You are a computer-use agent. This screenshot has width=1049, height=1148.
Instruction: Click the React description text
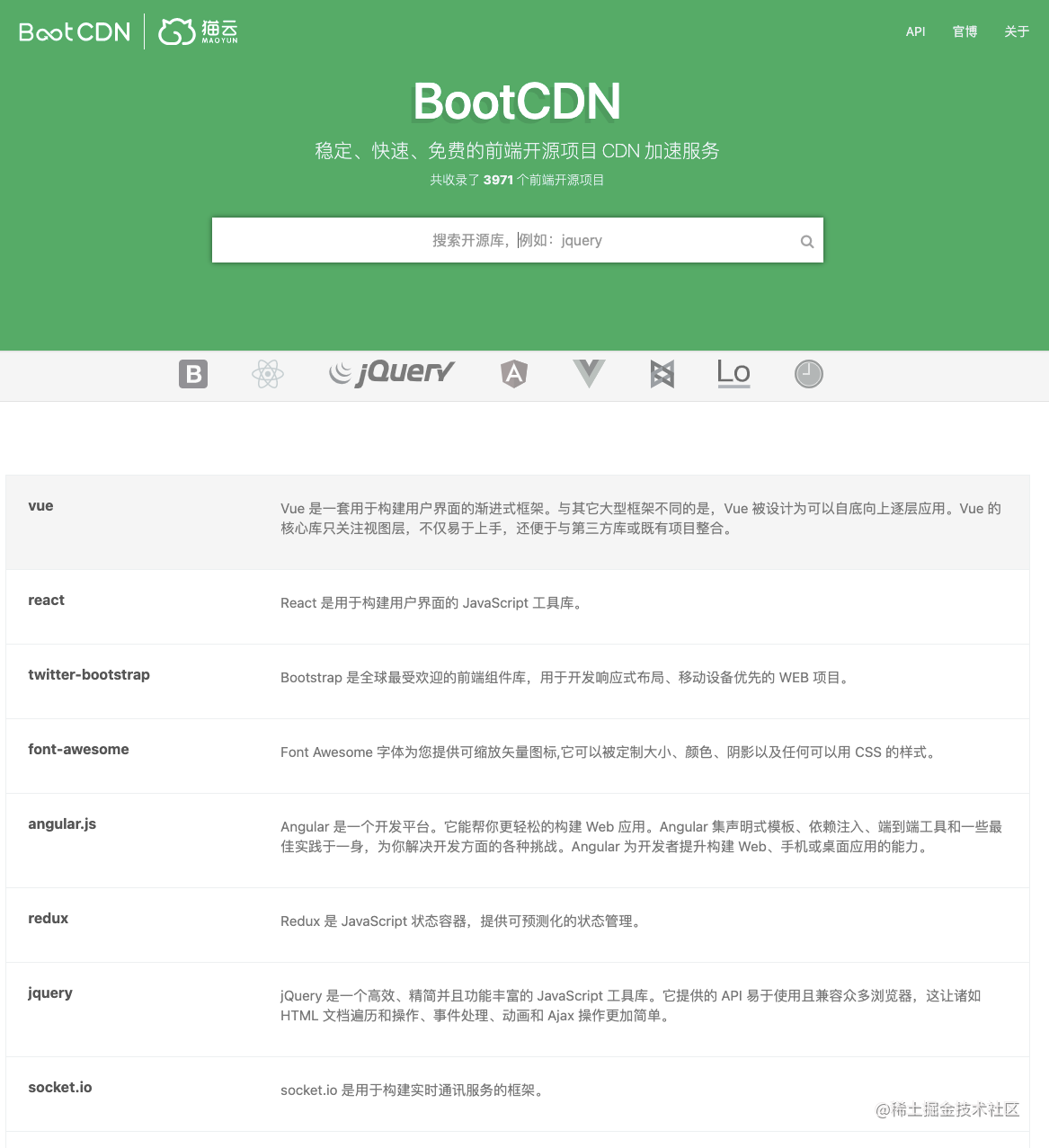433,603
